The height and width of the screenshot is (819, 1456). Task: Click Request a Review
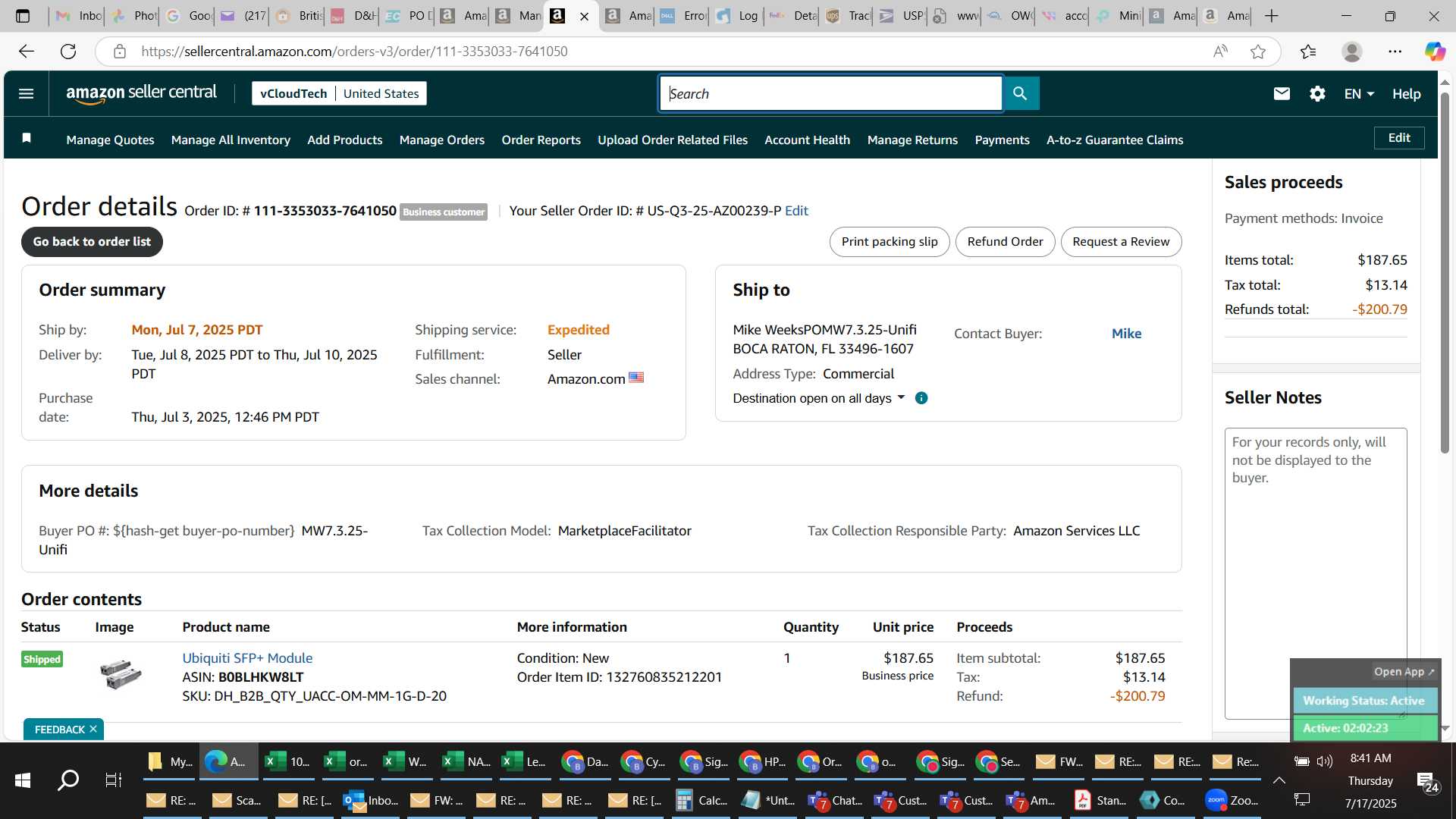(1121, 241)
